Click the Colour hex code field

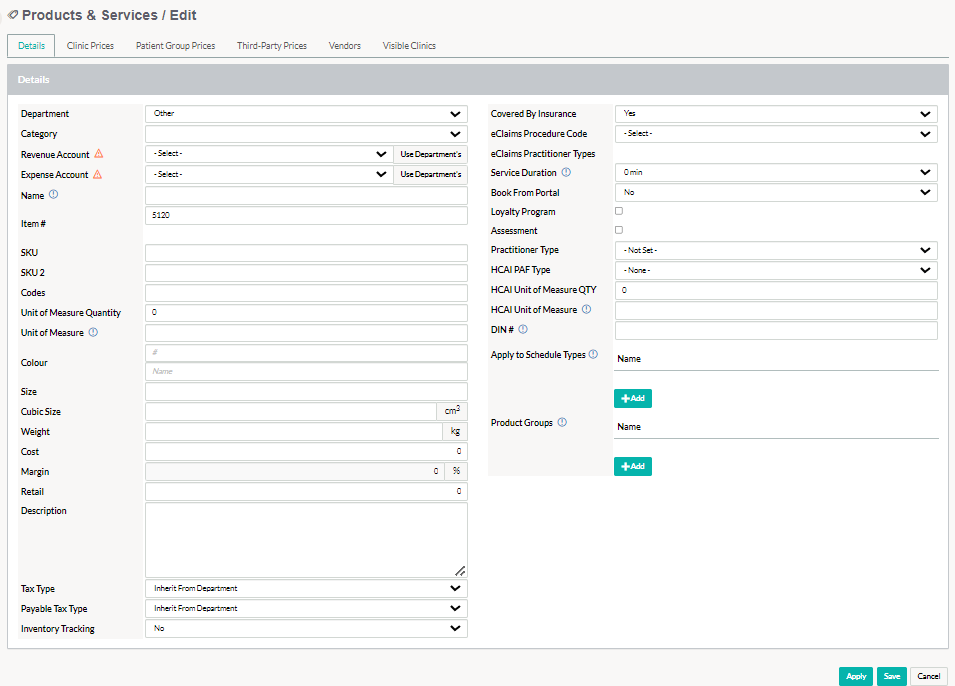coord(306,353)
